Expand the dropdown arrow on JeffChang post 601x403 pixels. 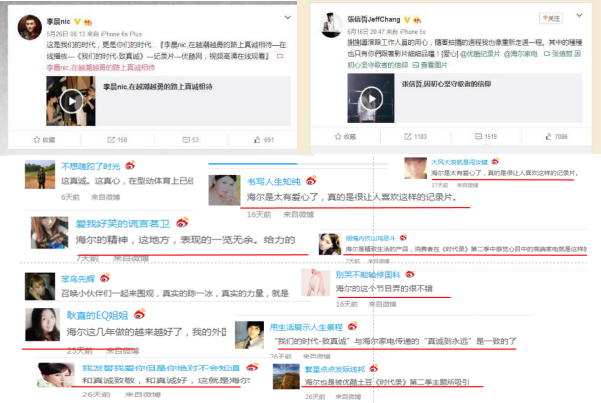579,15
